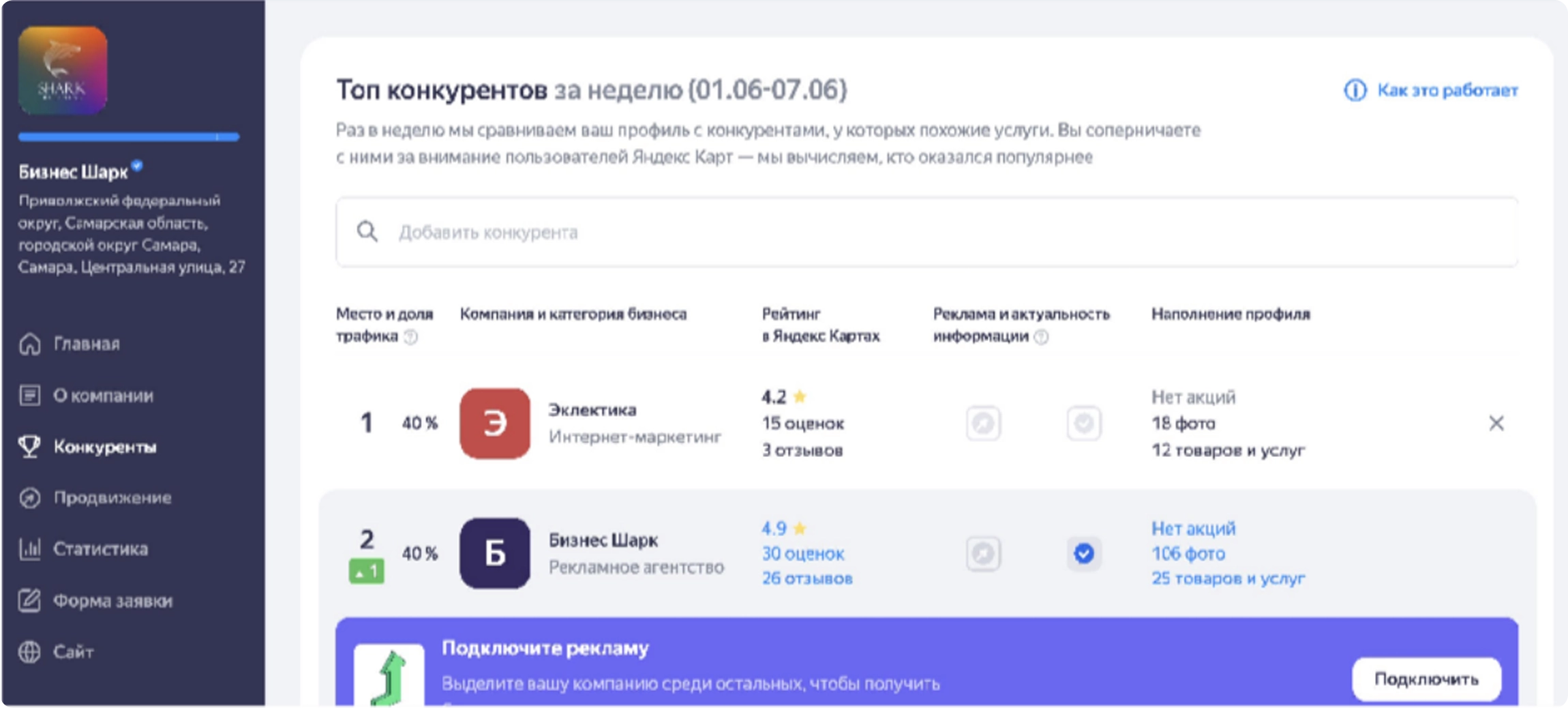The image size is (1568, 708).
Task: Click help icon next to Место и доля трафика
Action: click(410, 337)
